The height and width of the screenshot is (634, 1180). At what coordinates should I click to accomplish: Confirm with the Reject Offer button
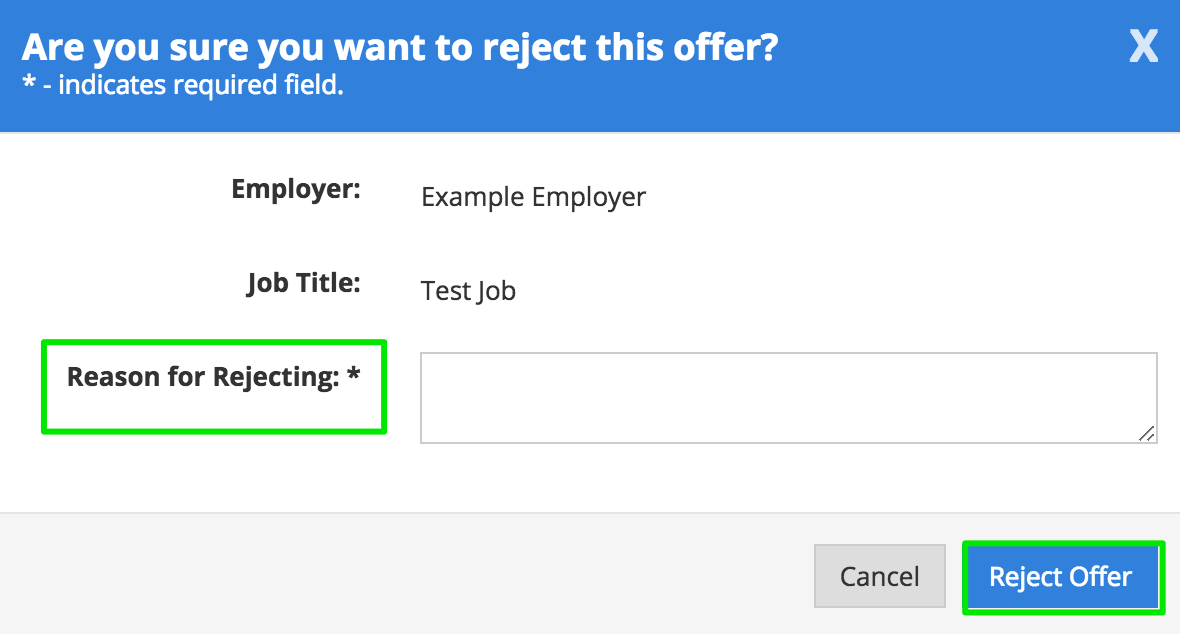(x=1060, y=577)
